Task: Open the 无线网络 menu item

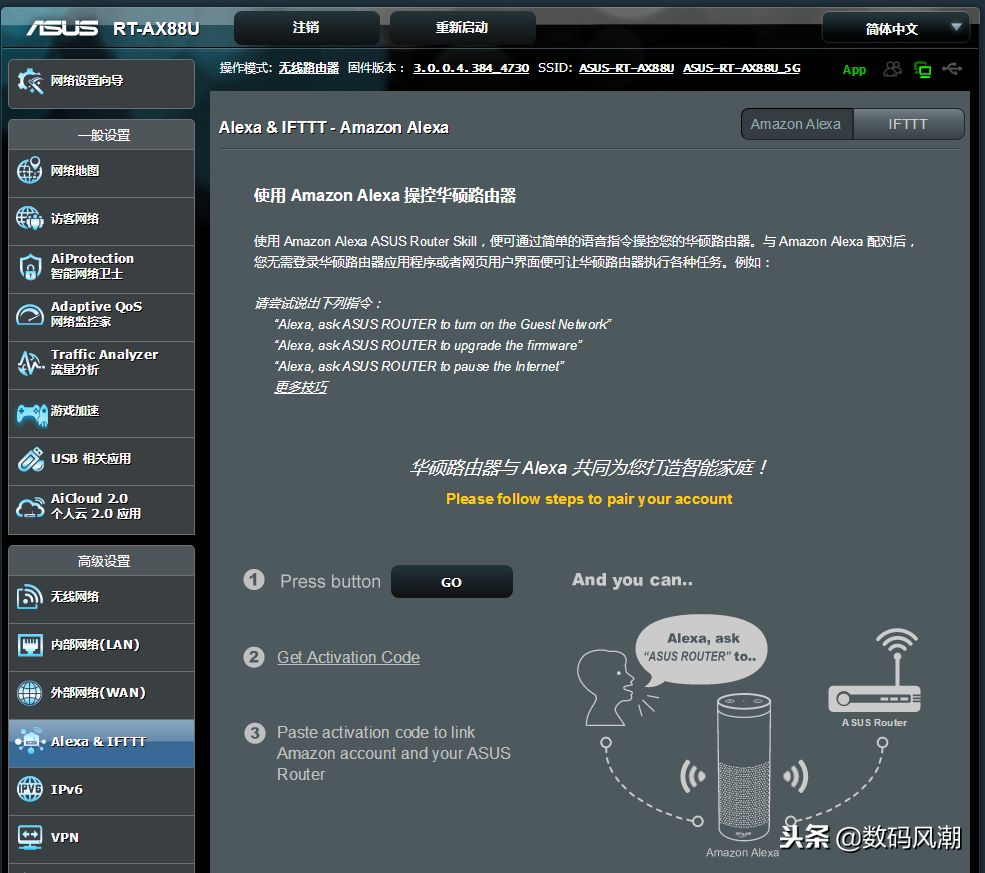Action: [102, 597]
